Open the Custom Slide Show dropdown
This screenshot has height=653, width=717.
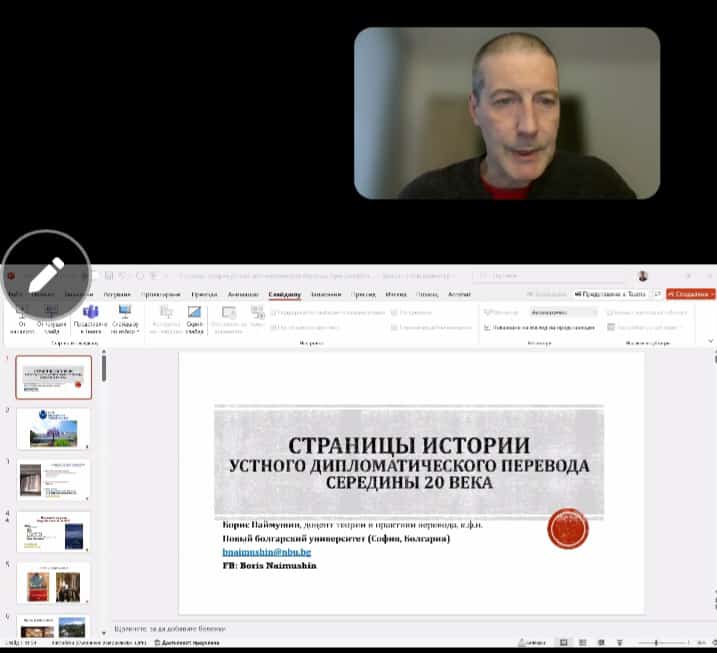[x=125, y=317]
